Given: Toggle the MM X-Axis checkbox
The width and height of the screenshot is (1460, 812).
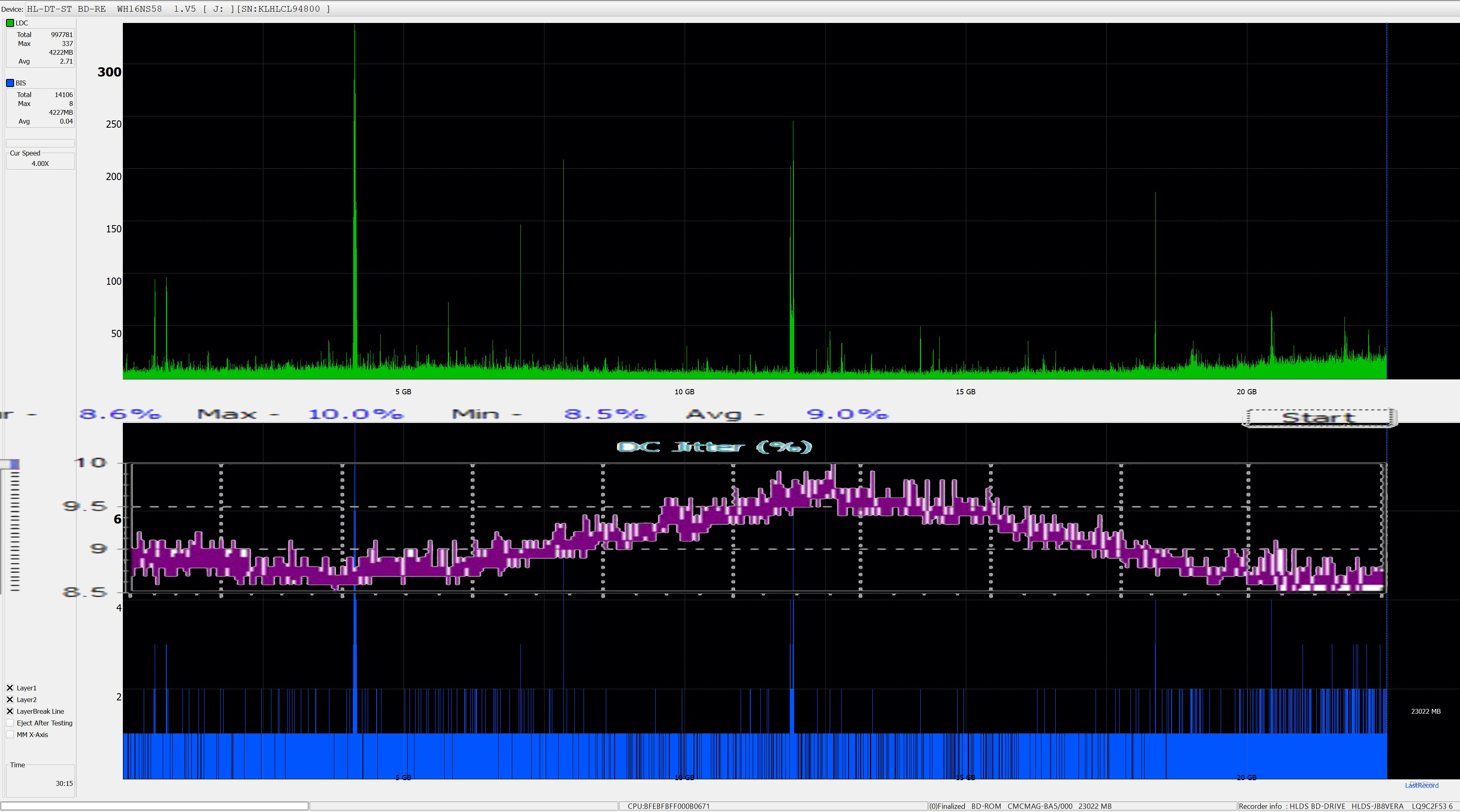Looking at the screenshot, I should point(10,735).
